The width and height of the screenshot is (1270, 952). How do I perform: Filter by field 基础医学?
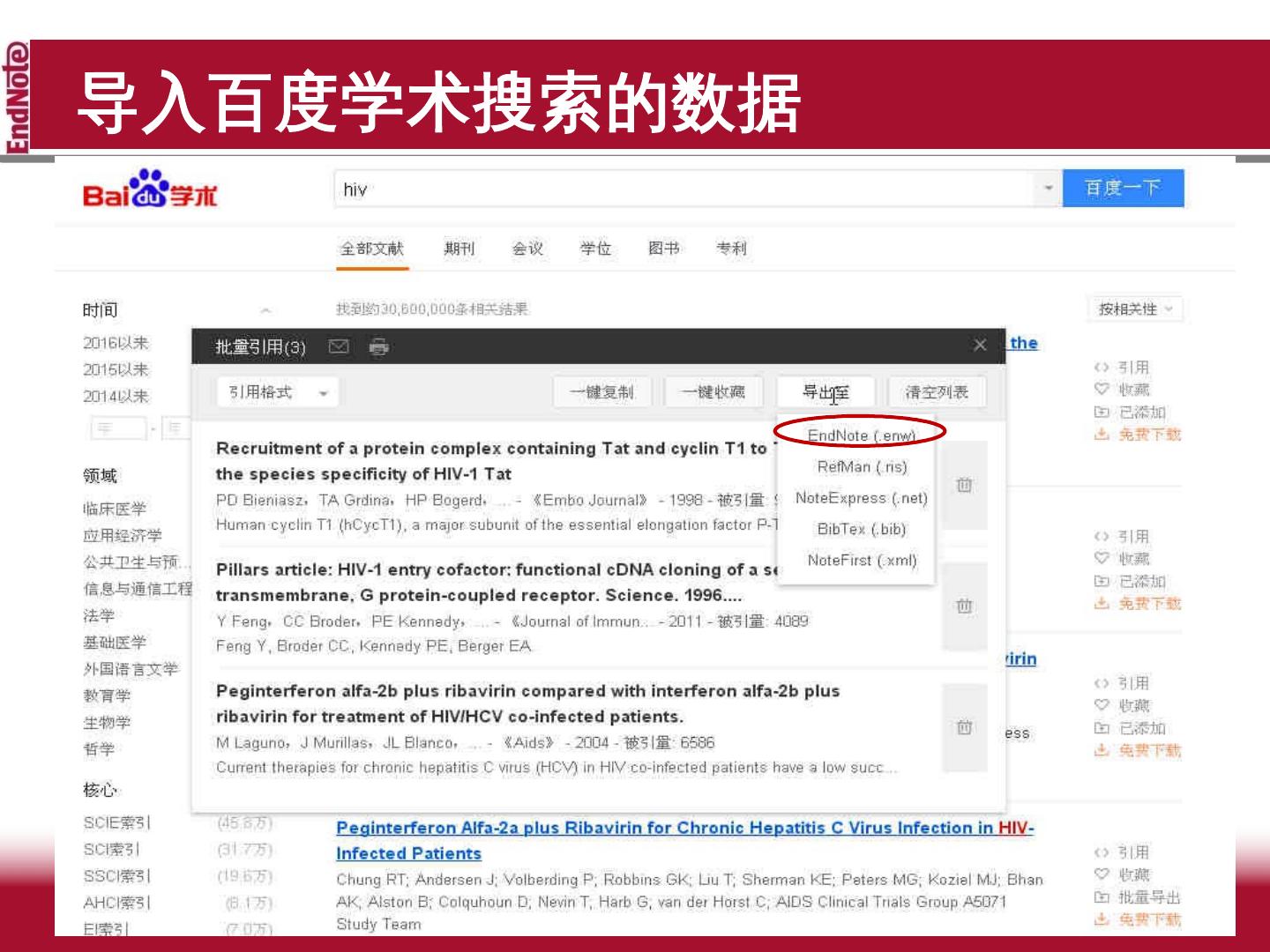point(115,642)
